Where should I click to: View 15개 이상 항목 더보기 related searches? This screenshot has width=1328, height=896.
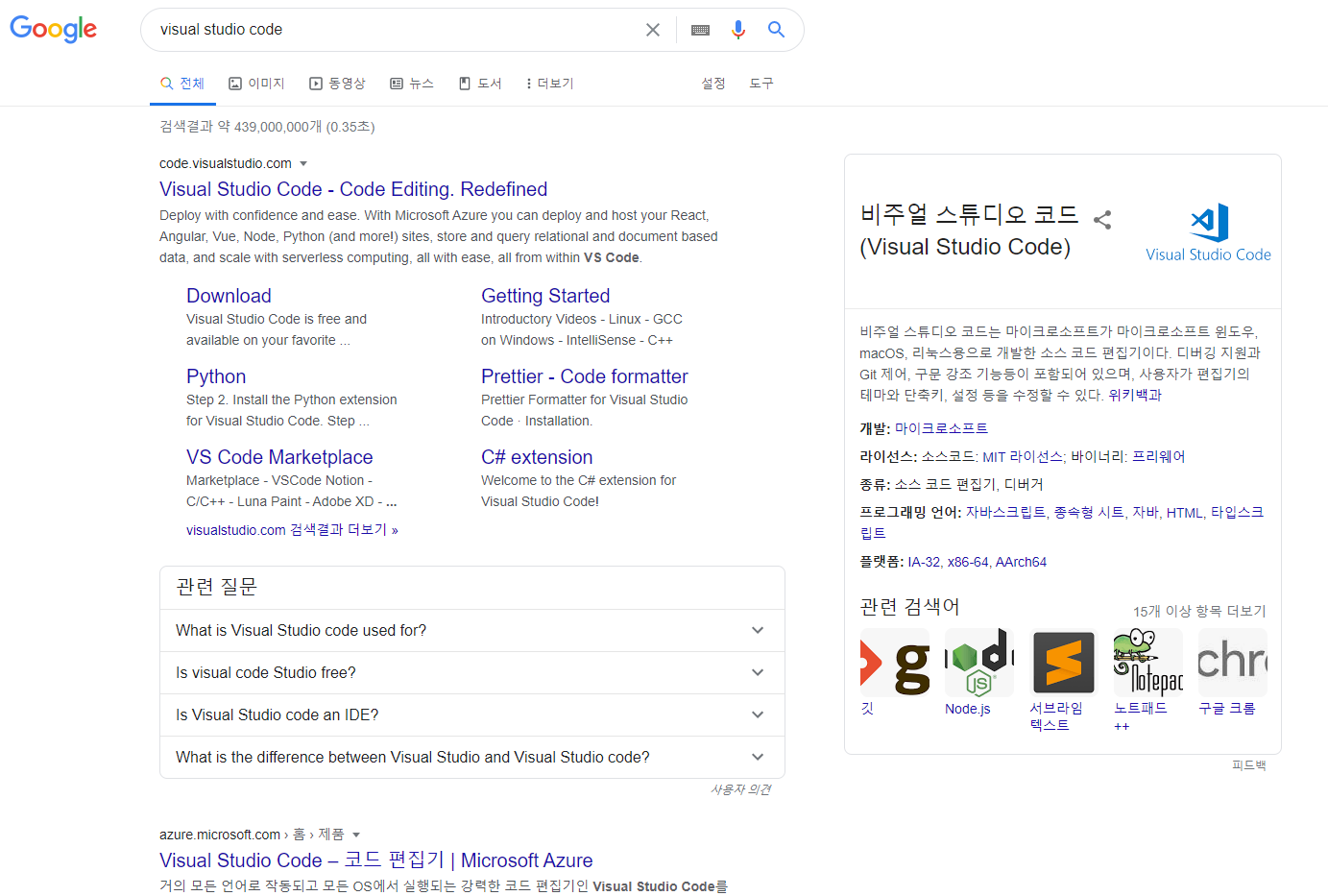[x=1199, y=612]
